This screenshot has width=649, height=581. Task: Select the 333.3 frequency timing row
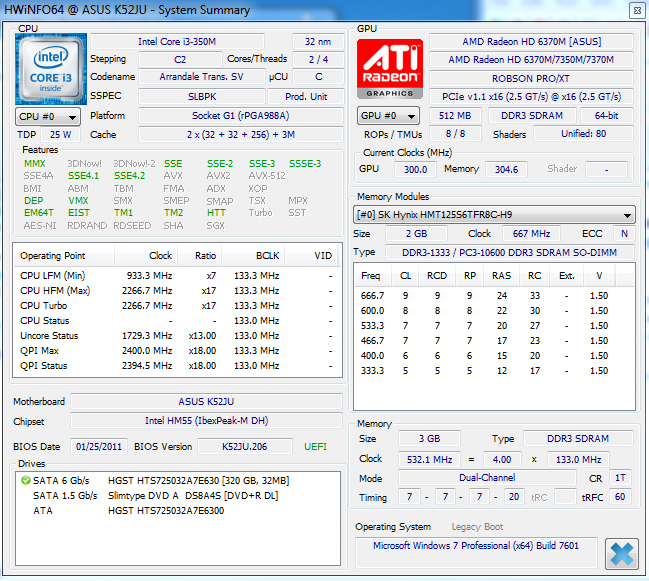coord(494,371)
